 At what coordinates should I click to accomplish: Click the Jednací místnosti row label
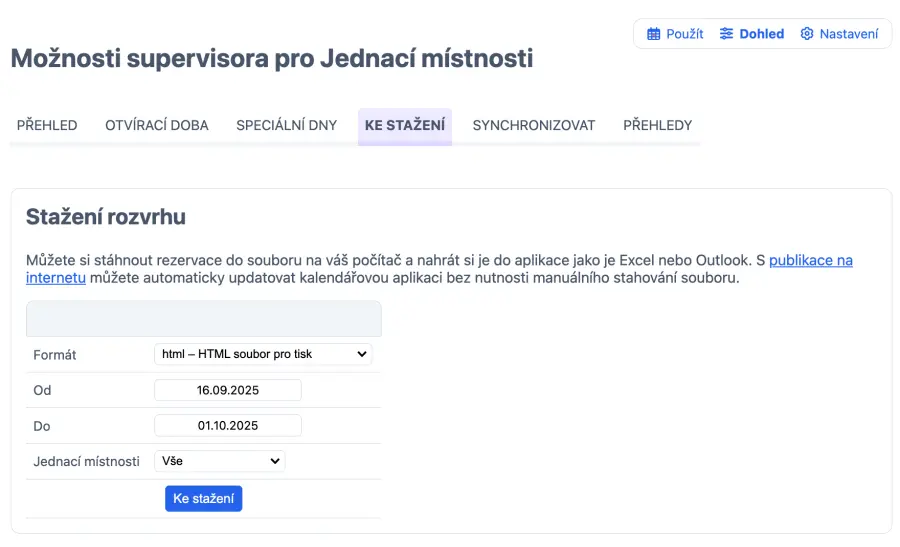coord(86,461)
